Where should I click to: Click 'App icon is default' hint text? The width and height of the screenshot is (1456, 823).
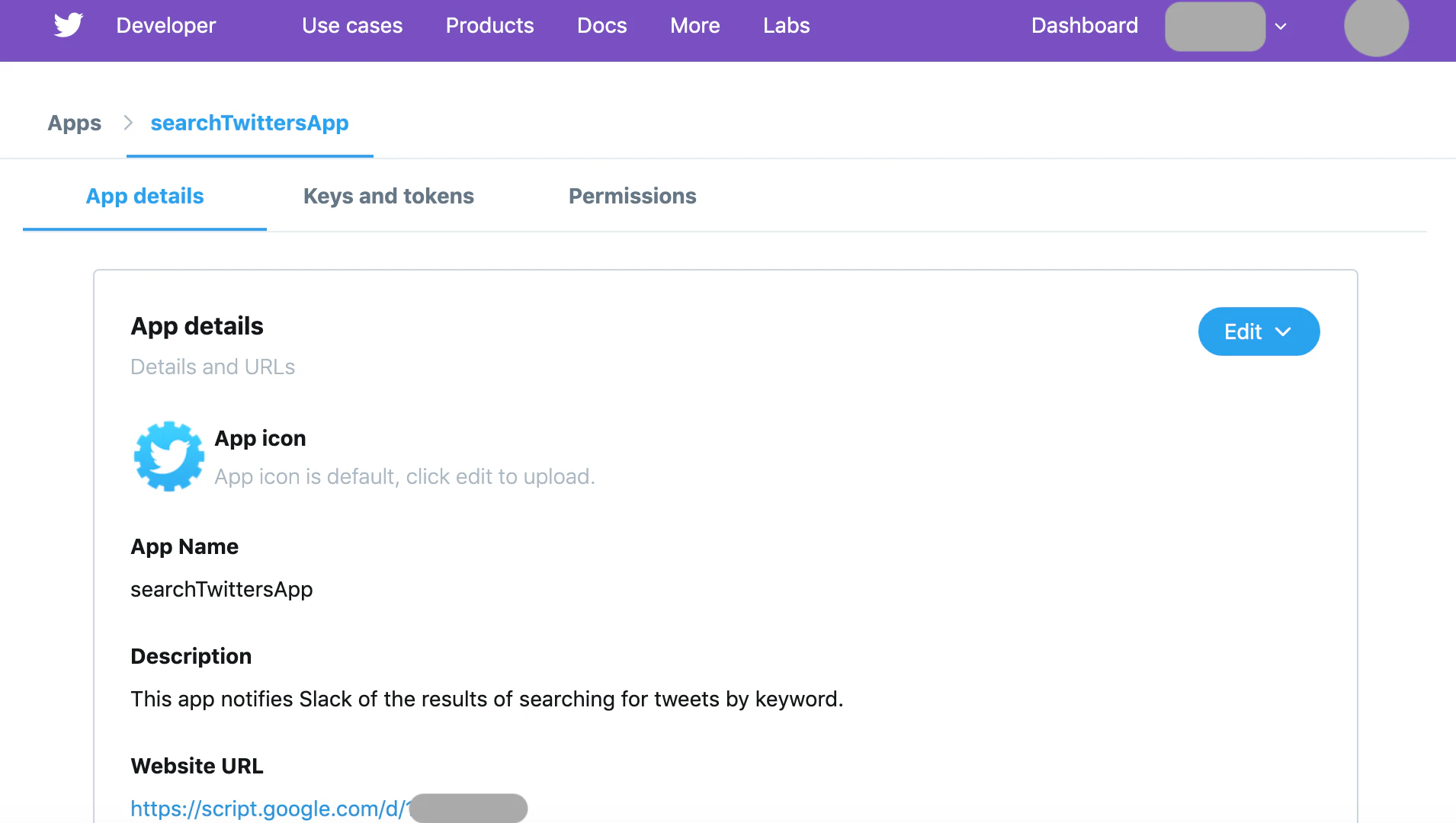tap(405, 476)
